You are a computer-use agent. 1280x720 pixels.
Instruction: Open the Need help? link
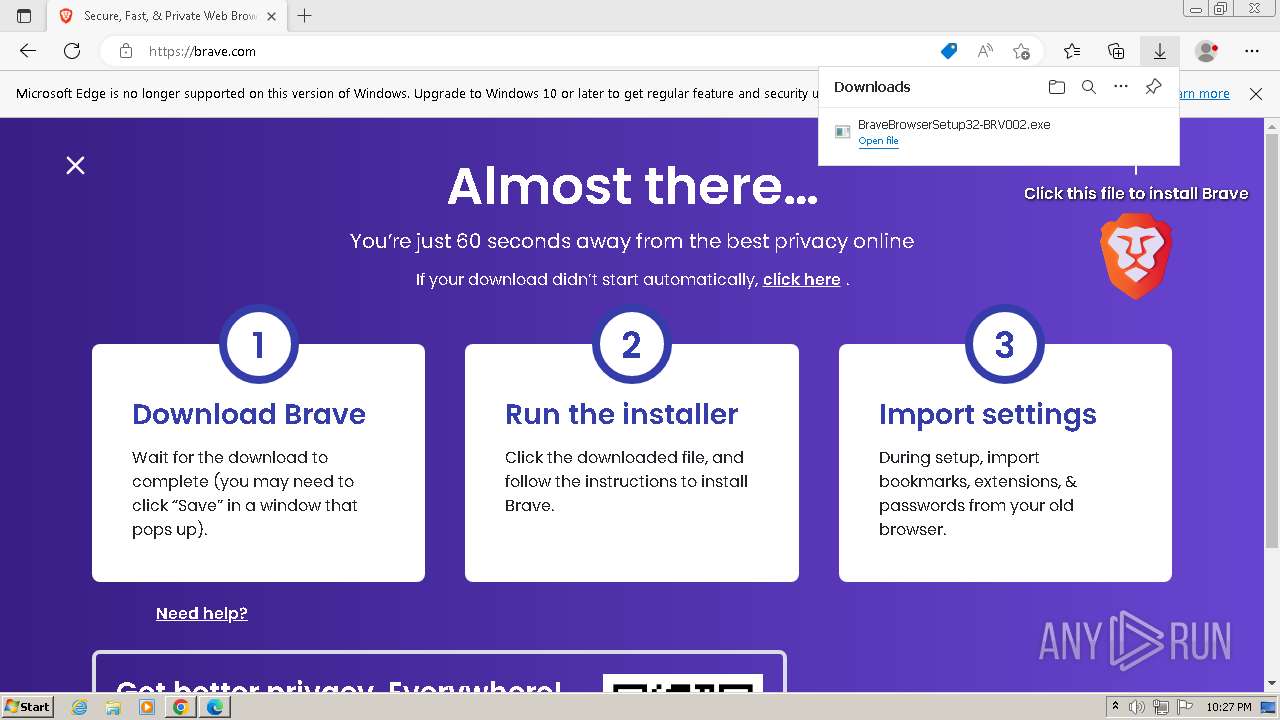click(201, 613)
